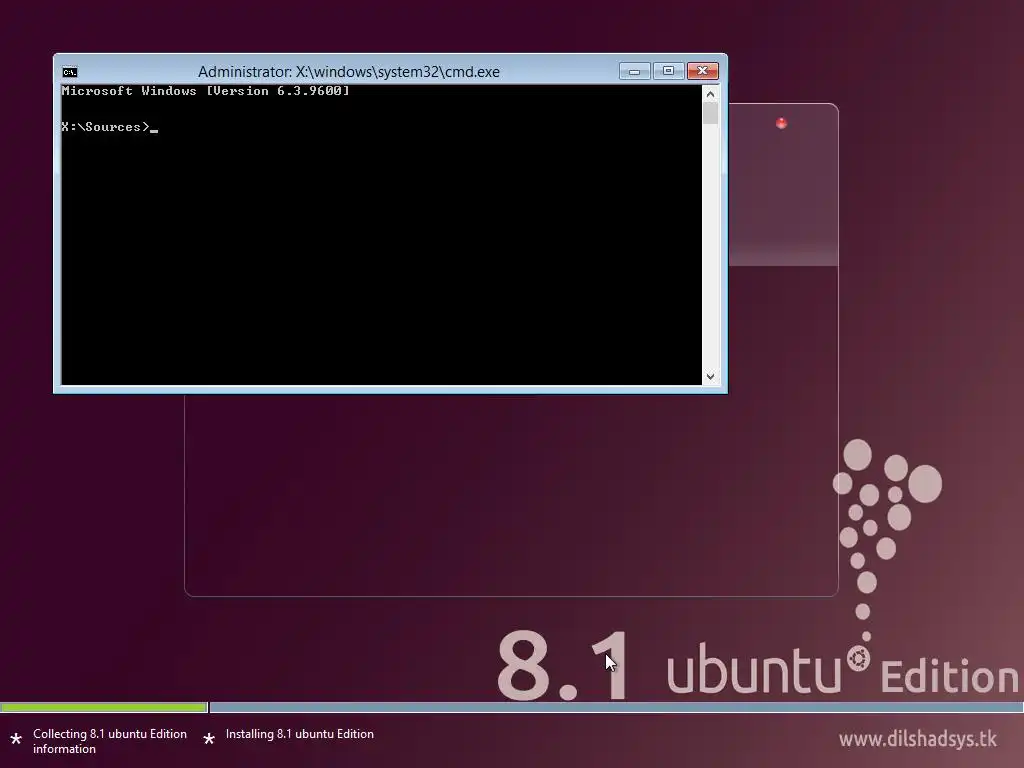1024x768 pixels.
Task: Click the 'Microsoft Windows [Version 6.3.9600]' line
Action: pos(206,91)
